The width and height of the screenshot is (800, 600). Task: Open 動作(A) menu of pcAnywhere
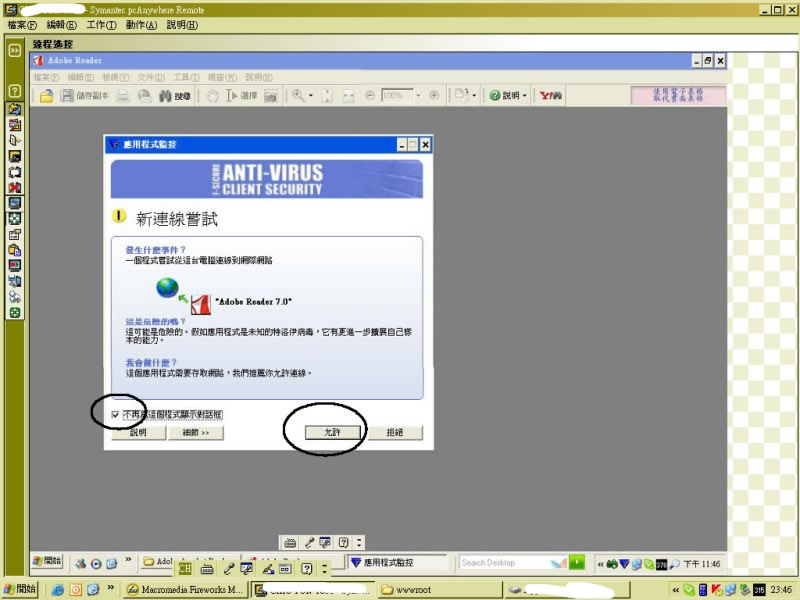141,24
